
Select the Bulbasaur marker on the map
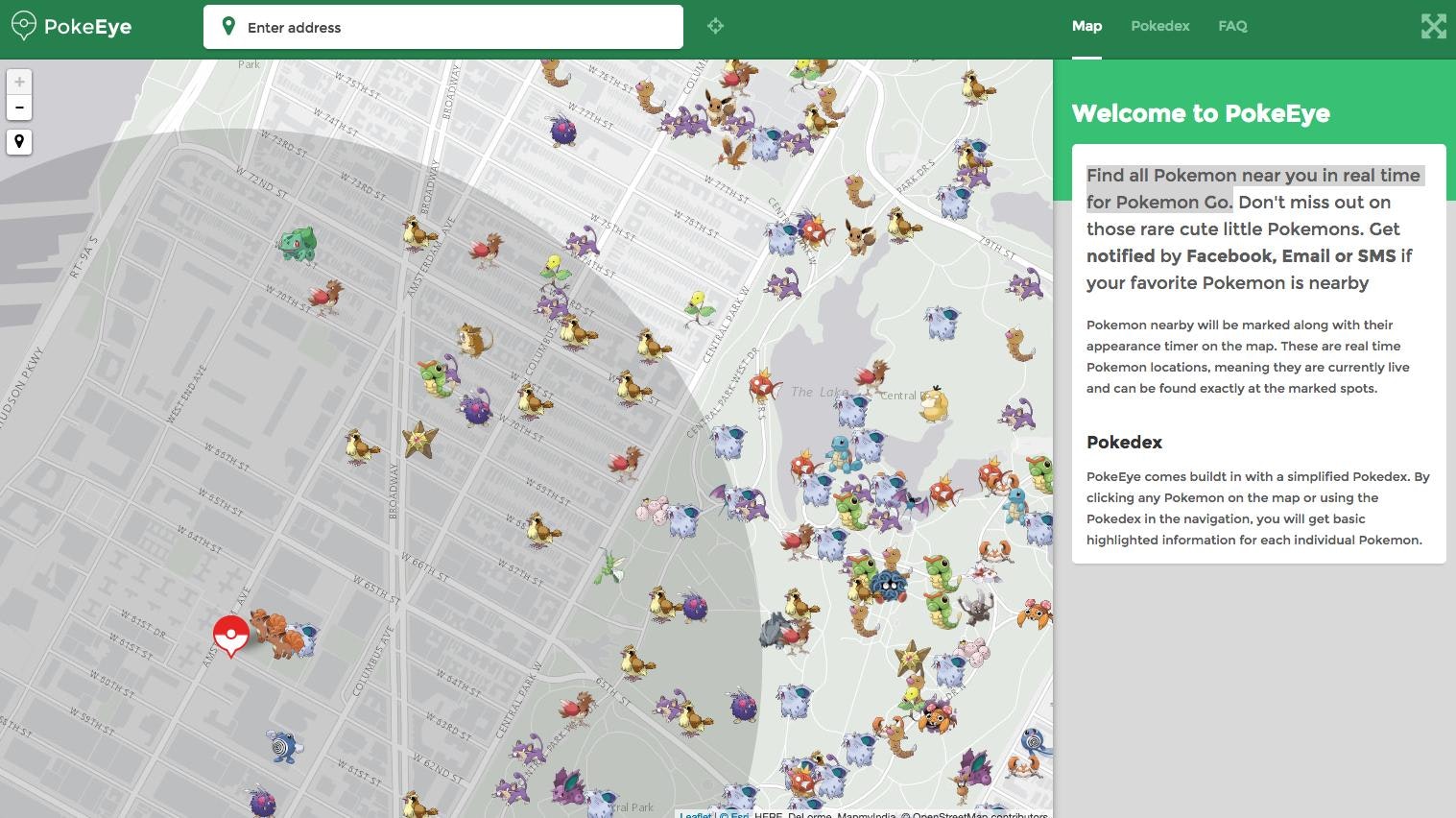click(x=298, y=244)
